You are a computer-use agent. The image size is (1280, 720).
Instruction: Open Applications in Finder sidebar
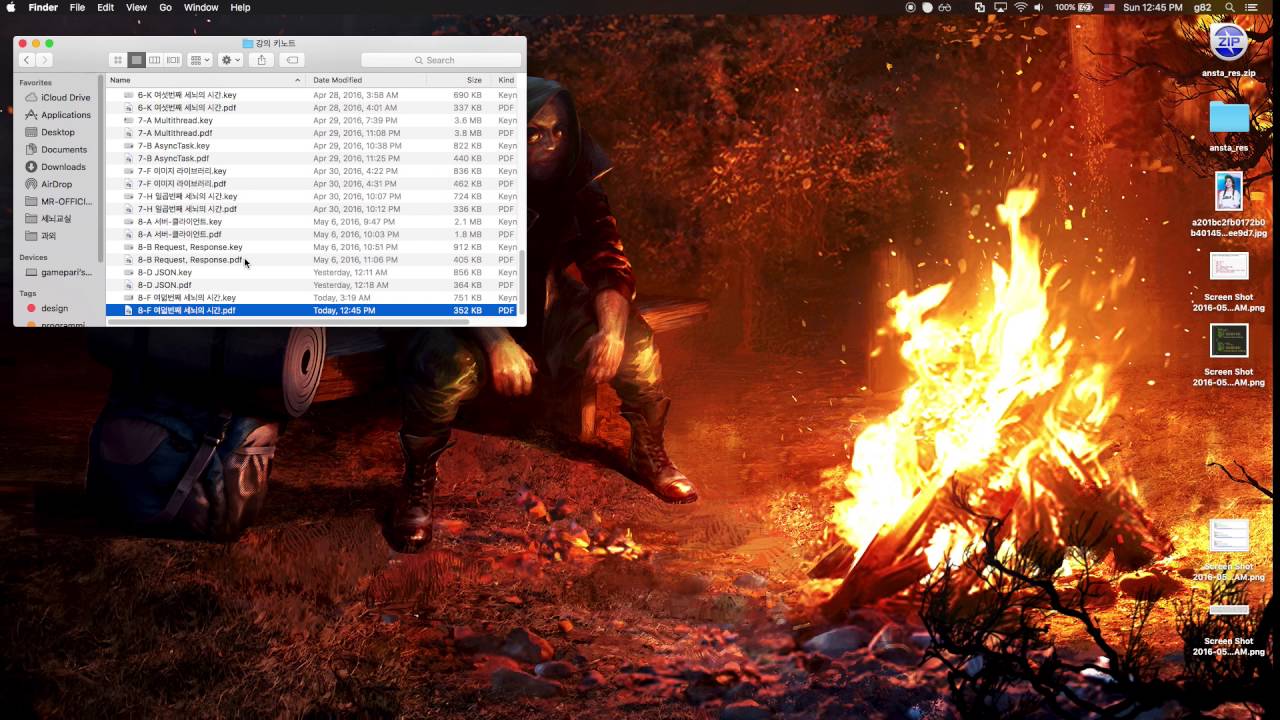click(59, 115)
